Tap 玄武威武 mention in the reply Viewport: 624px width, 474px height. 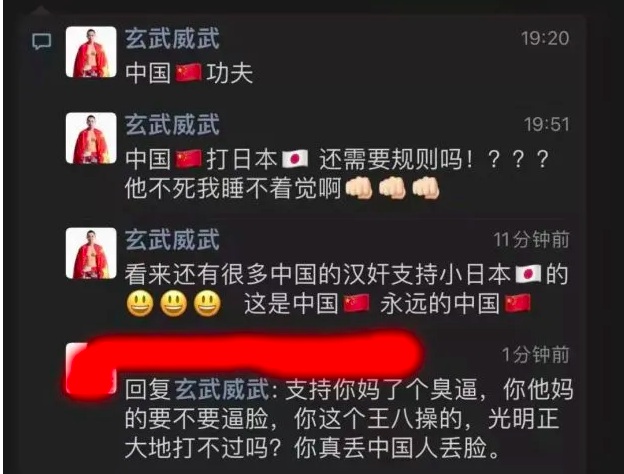click(222, 389)
